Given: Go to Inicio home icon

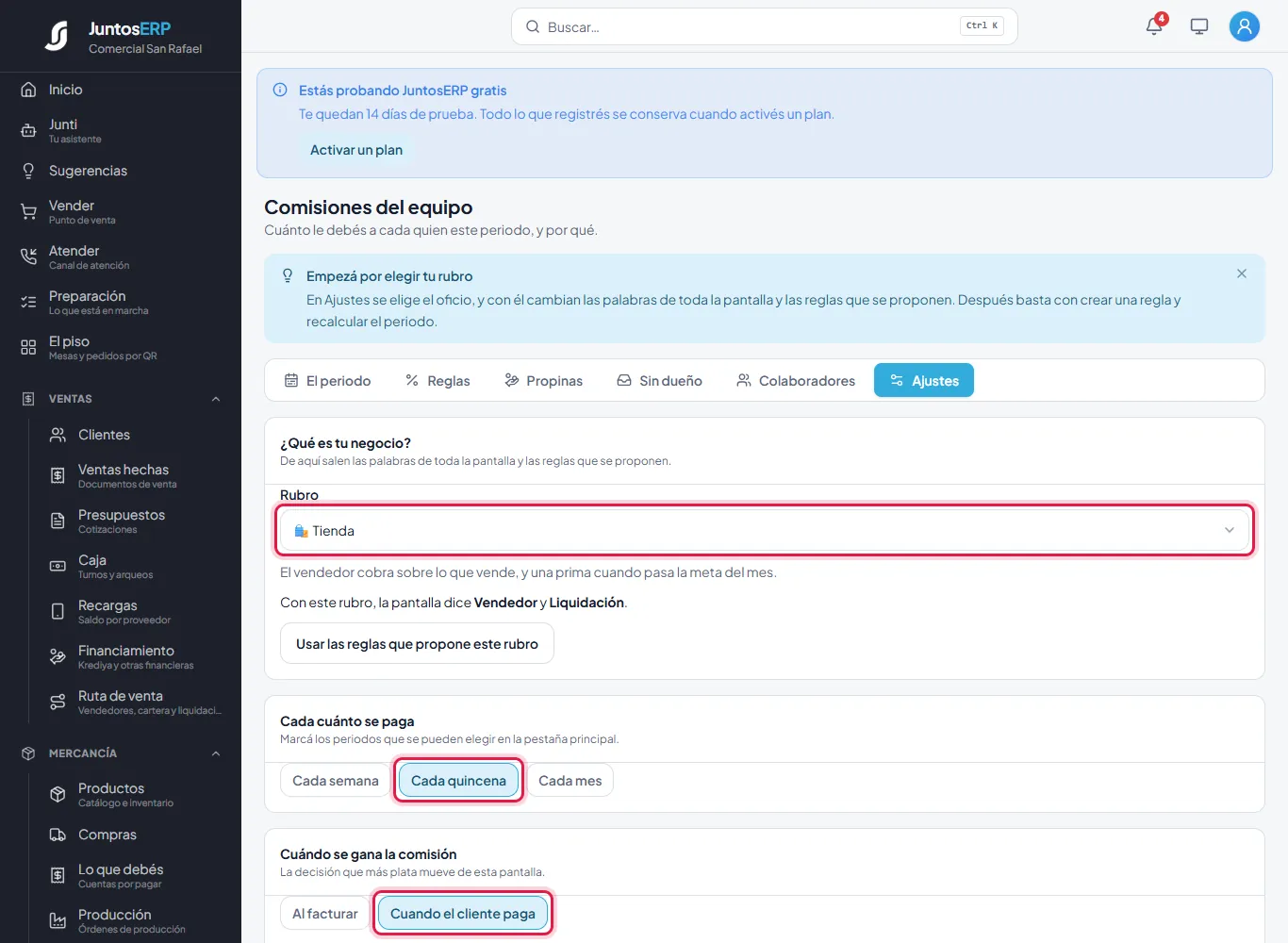Looking at the screenshot, I should click(28, 90).
